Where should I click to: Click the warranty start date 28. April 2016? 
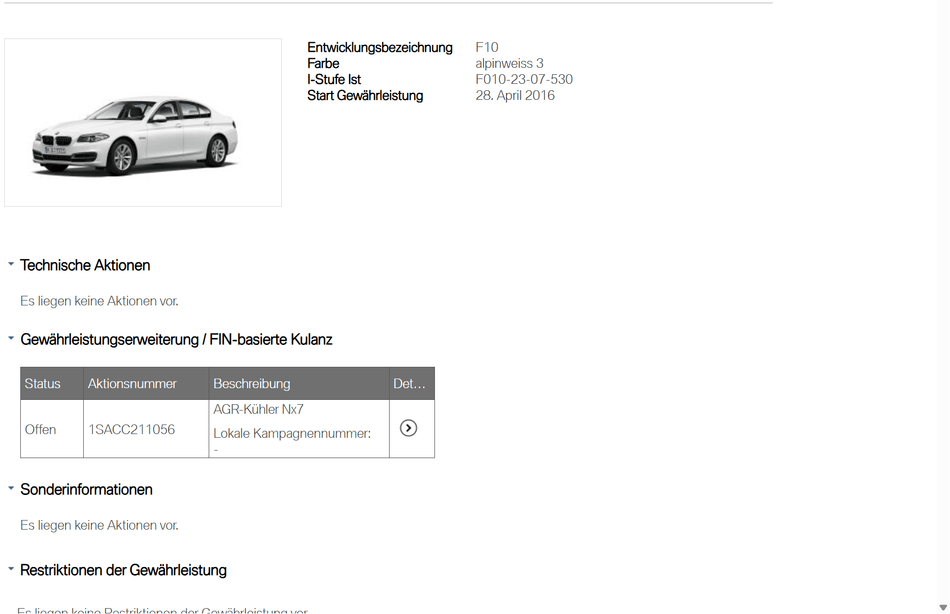click(514, 95)
